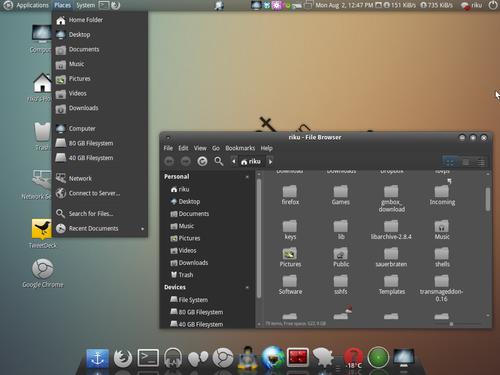The height and width of the screenshot is (375, 500).
Task: Select the Templates folder icon
Action: (391, 281)
